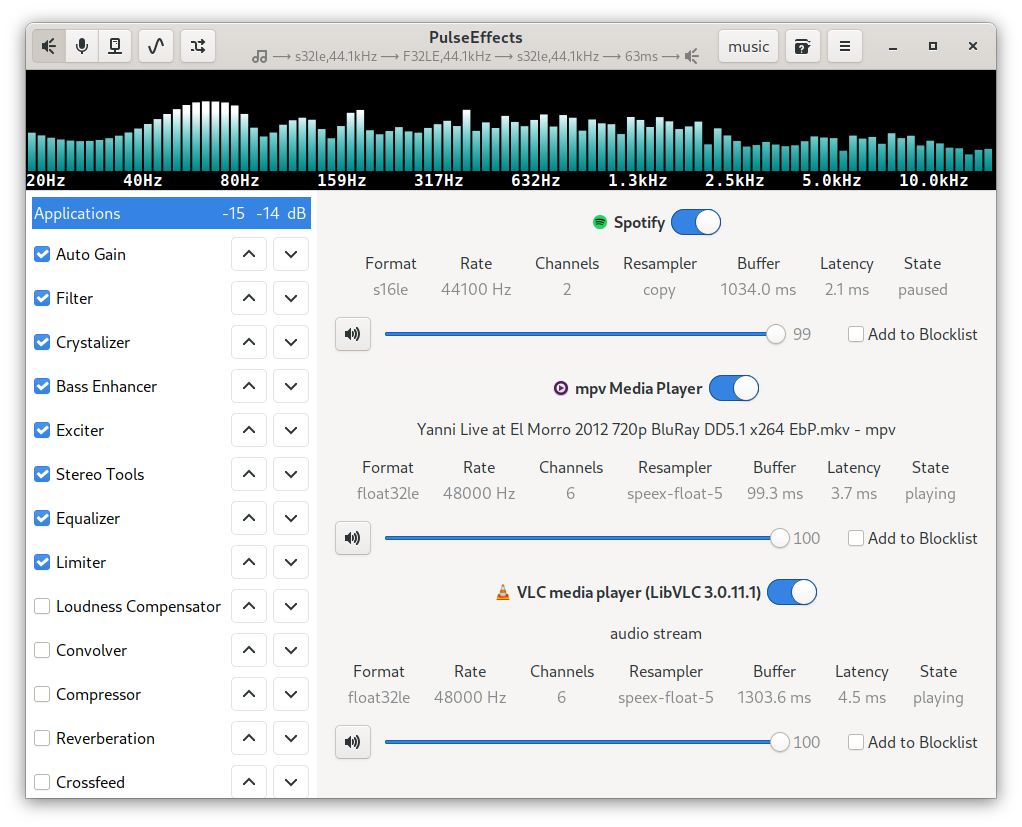Mute VLC media player speaker button
The image size is (1022, 827).
(x=353, y=742)
